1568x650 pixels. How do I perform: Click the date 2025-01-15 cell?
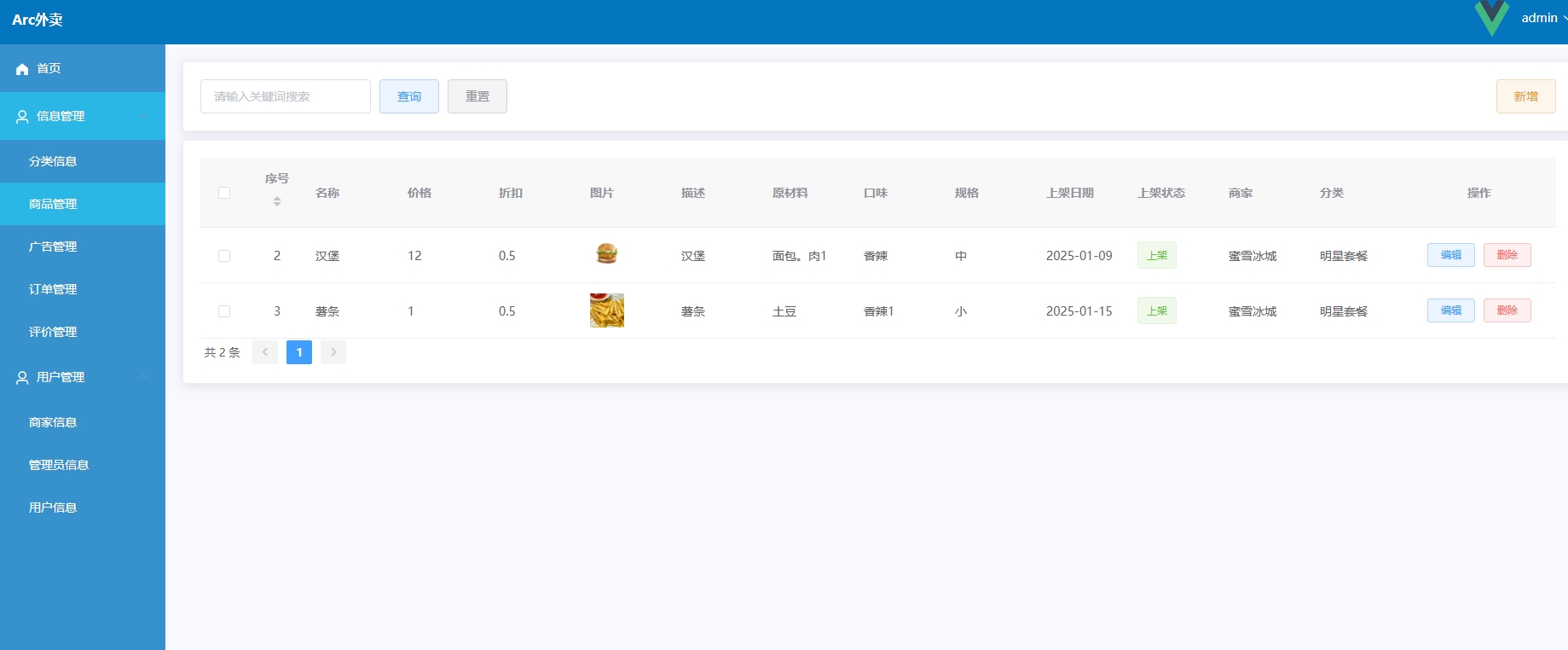pyautogui.click(x=1079, y=311)
